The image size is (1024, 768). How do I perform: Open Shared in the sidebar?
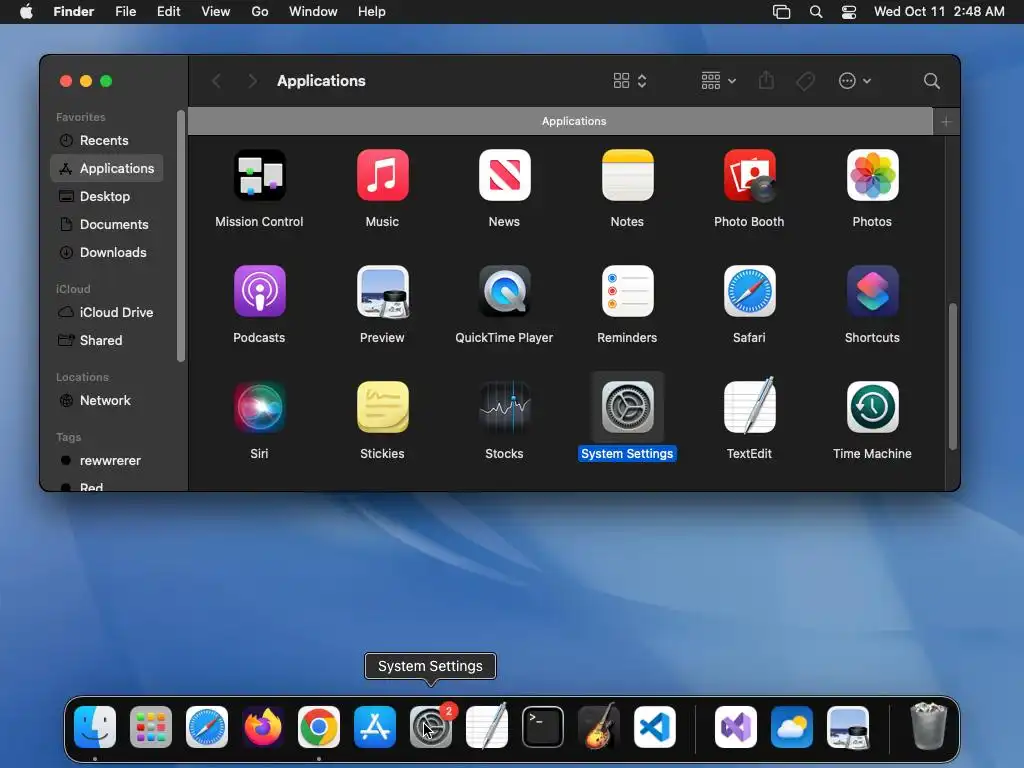click(106, 340)
